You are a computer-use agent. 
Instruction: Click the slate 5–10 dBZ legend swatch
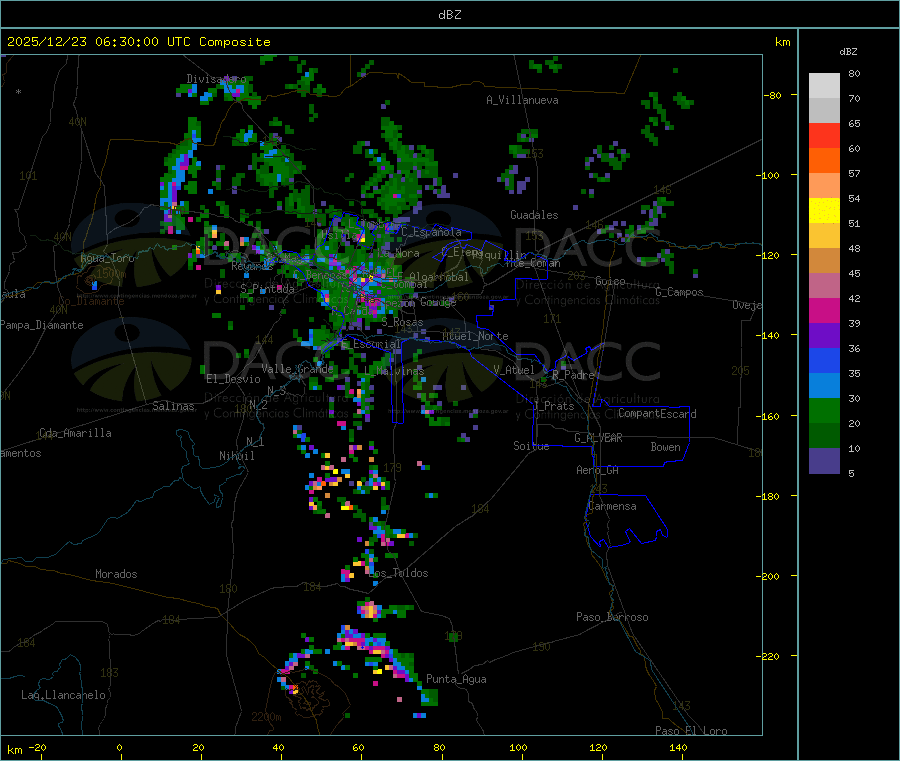[824, 461]
